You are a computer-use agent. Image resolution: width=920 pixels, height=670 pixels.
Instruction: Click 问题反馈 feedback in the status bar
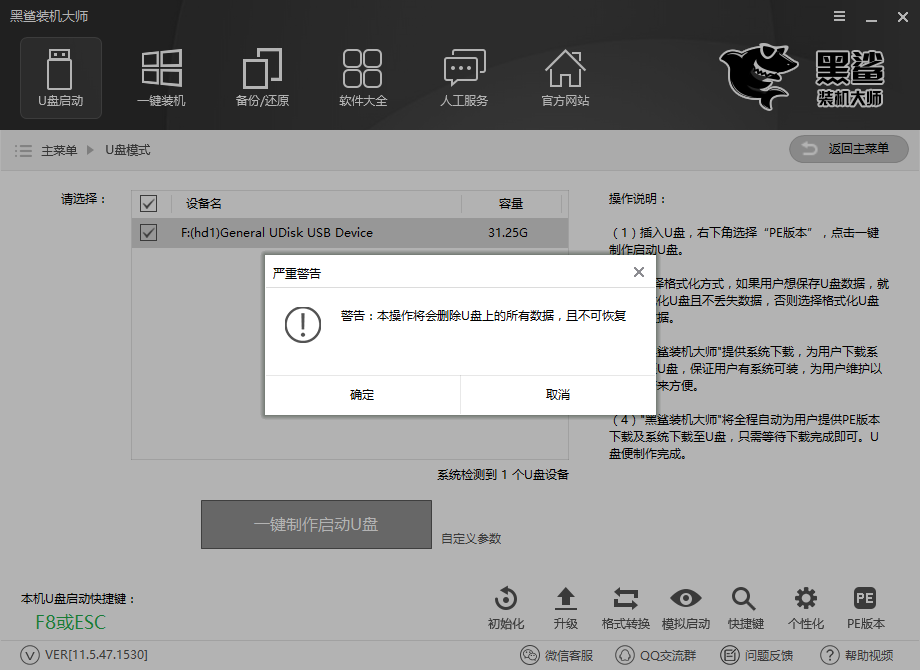click(767, 655)
